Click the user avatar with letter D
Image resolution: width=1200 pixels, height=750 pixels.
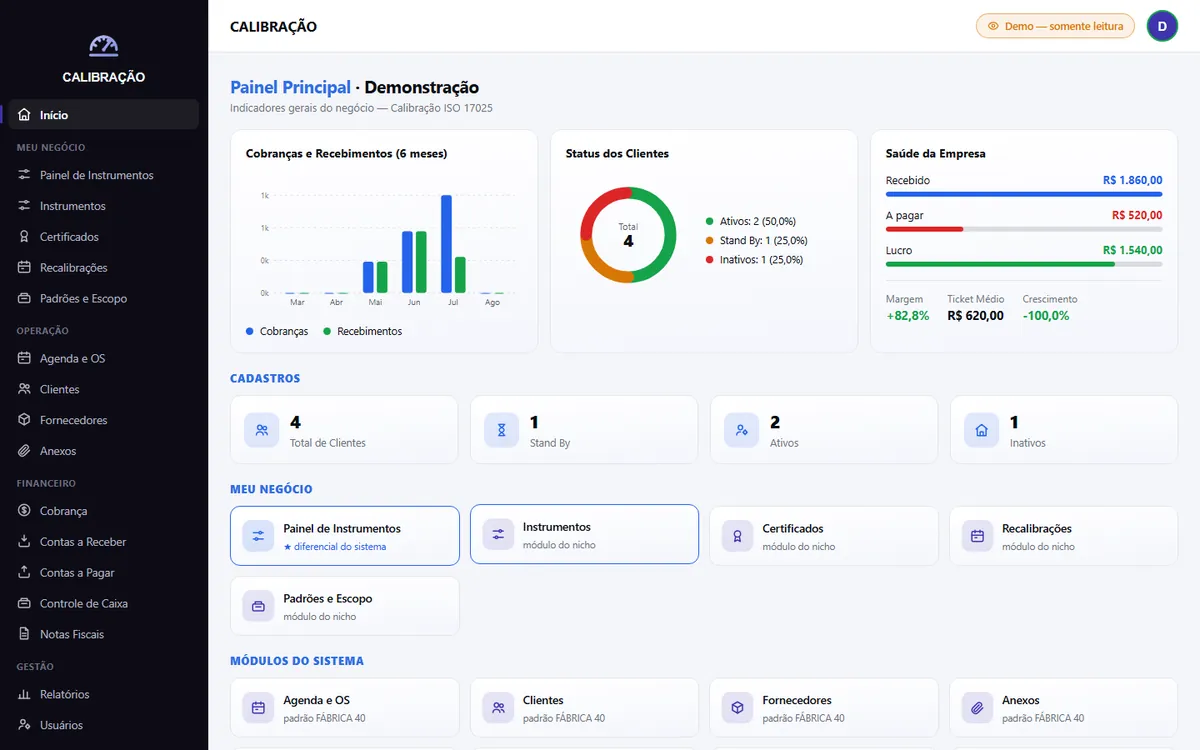(x=1162, y=26)
